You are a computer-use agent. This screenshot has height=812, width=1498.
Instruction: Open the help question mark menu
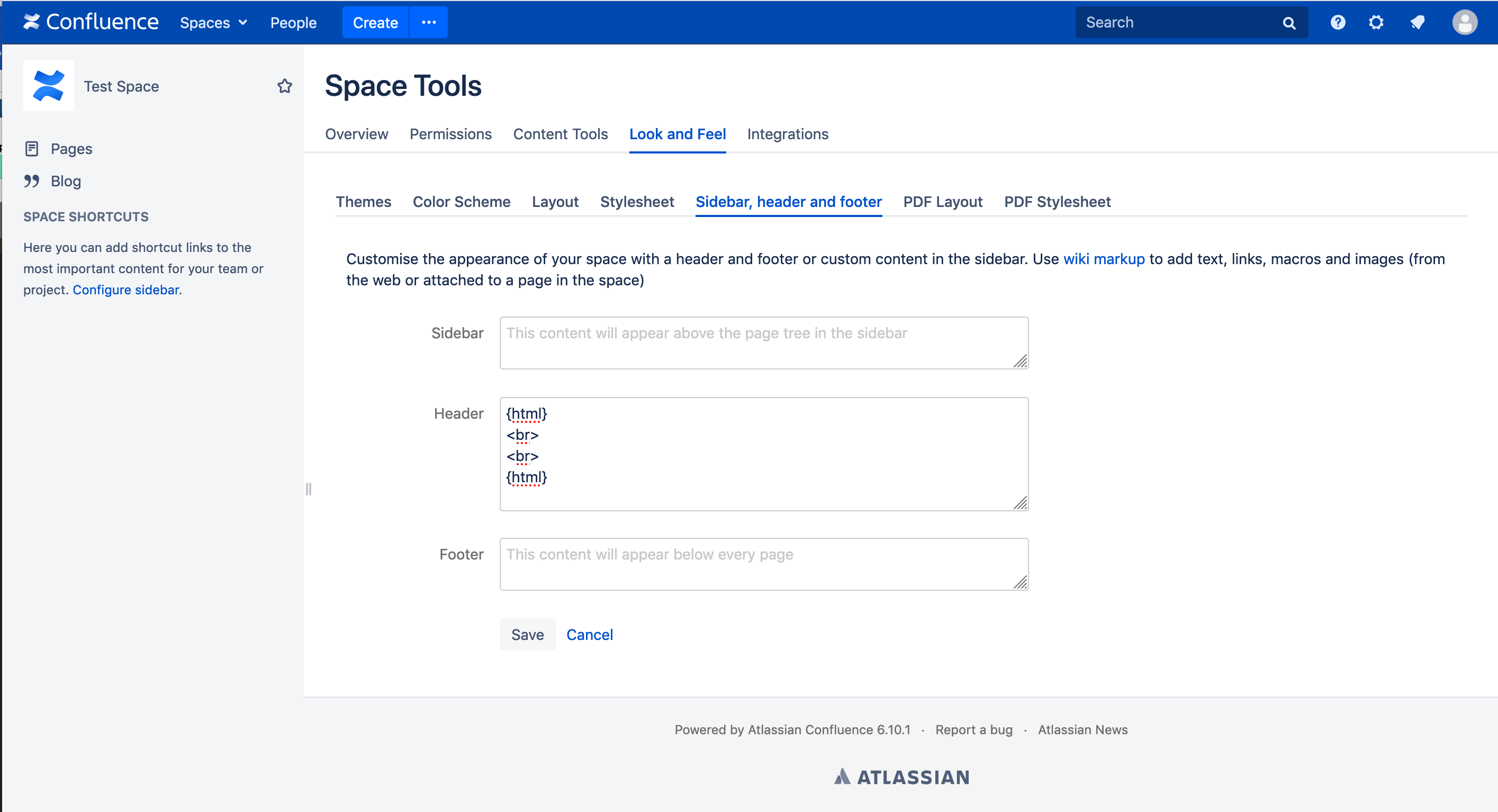[x=1338, y=22]
